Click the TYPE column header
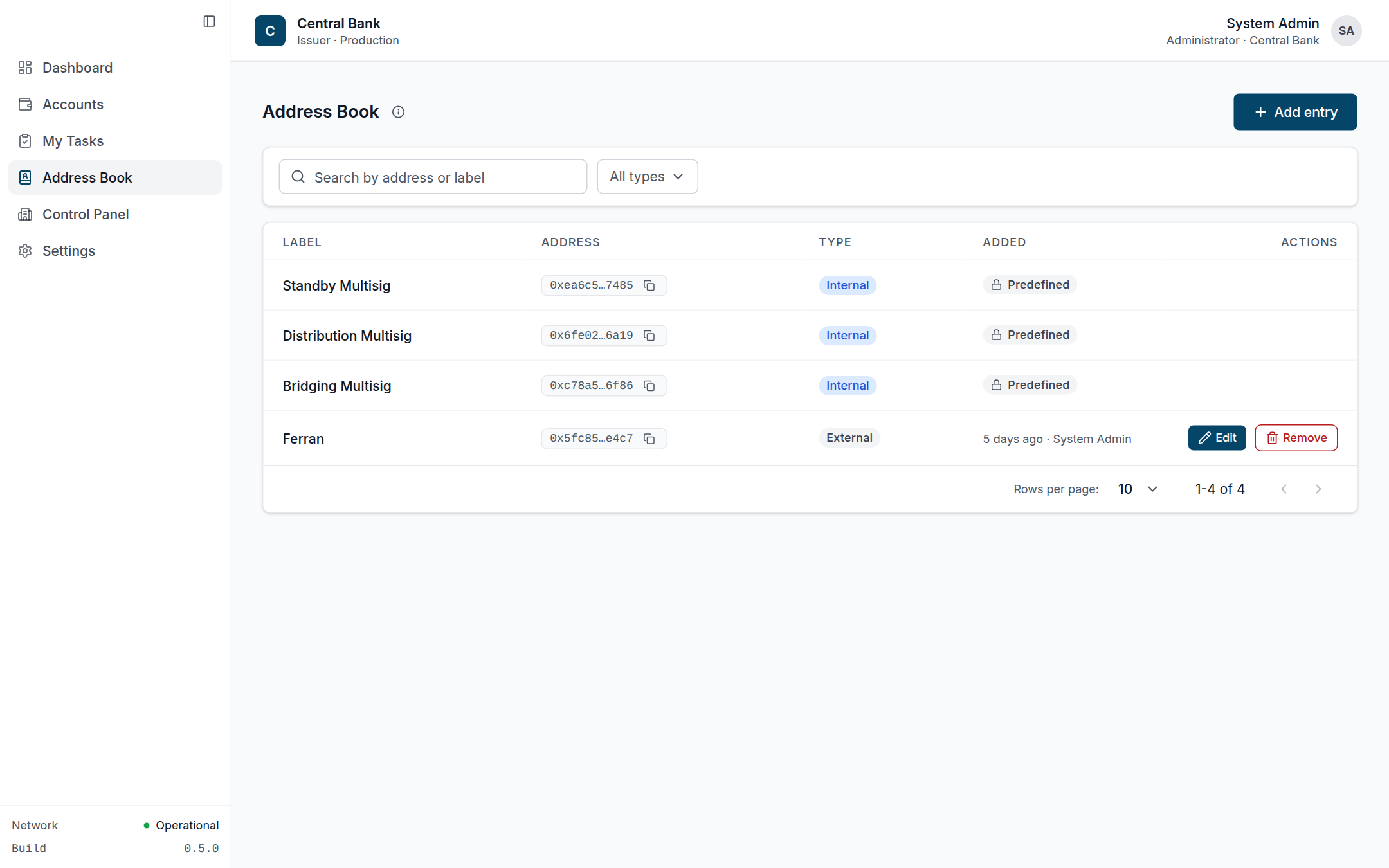Image resolution: width=1389 pixels, height=868 pixels. tap(835, 242)
